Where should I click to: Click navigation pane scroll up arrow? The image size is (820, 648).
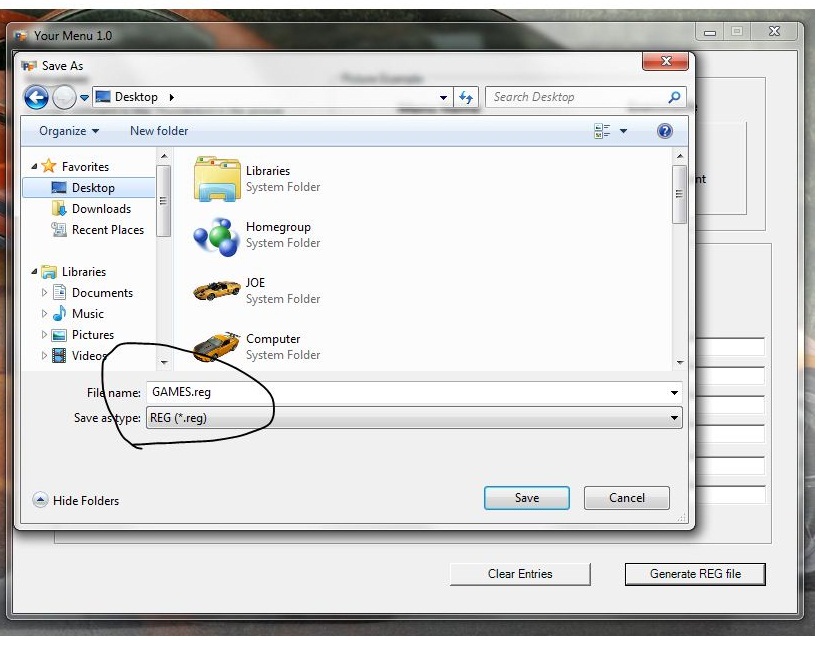(x=164, y=156)
